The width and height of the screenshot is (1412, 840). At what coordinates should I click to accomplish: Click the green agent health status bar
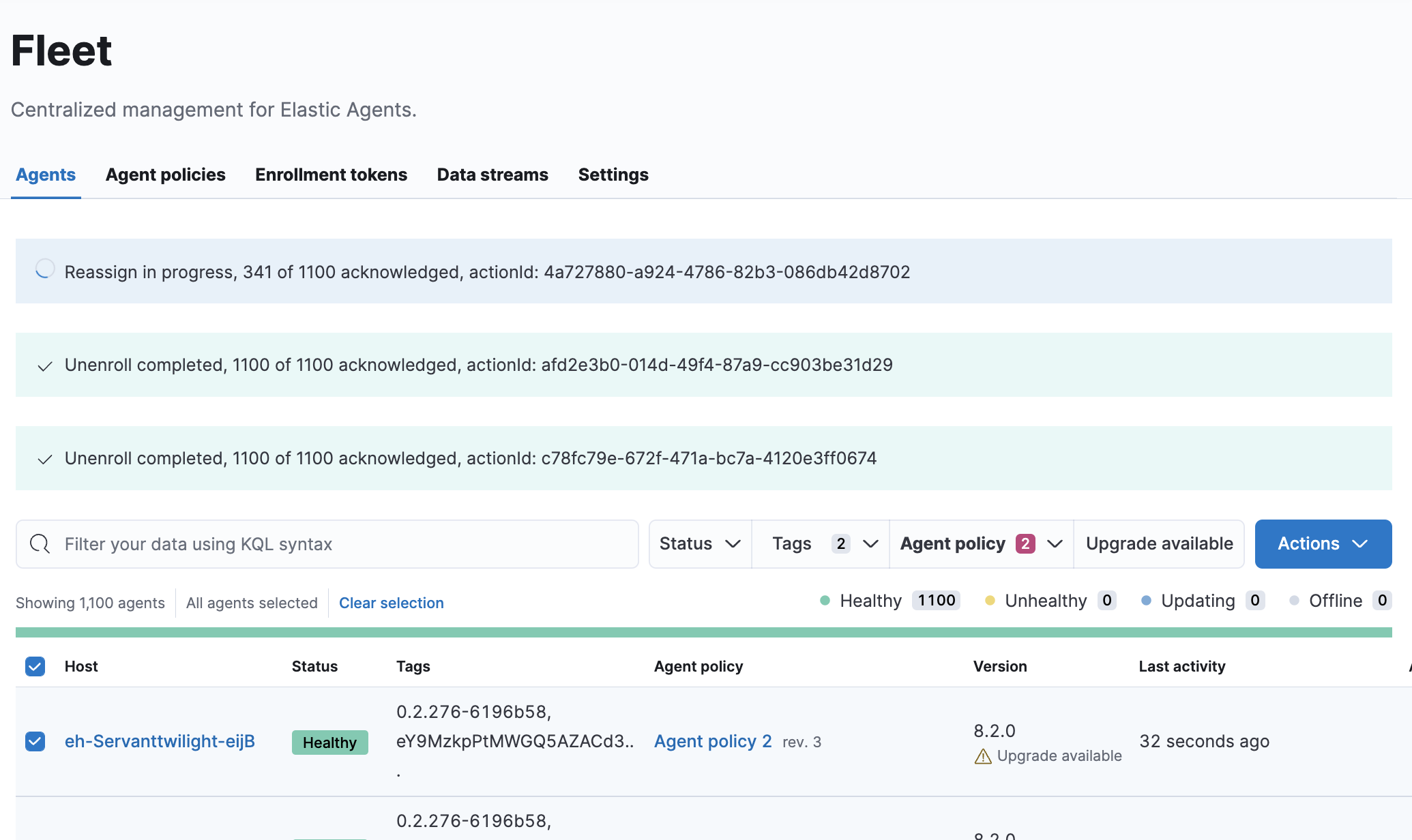point(703,632)
